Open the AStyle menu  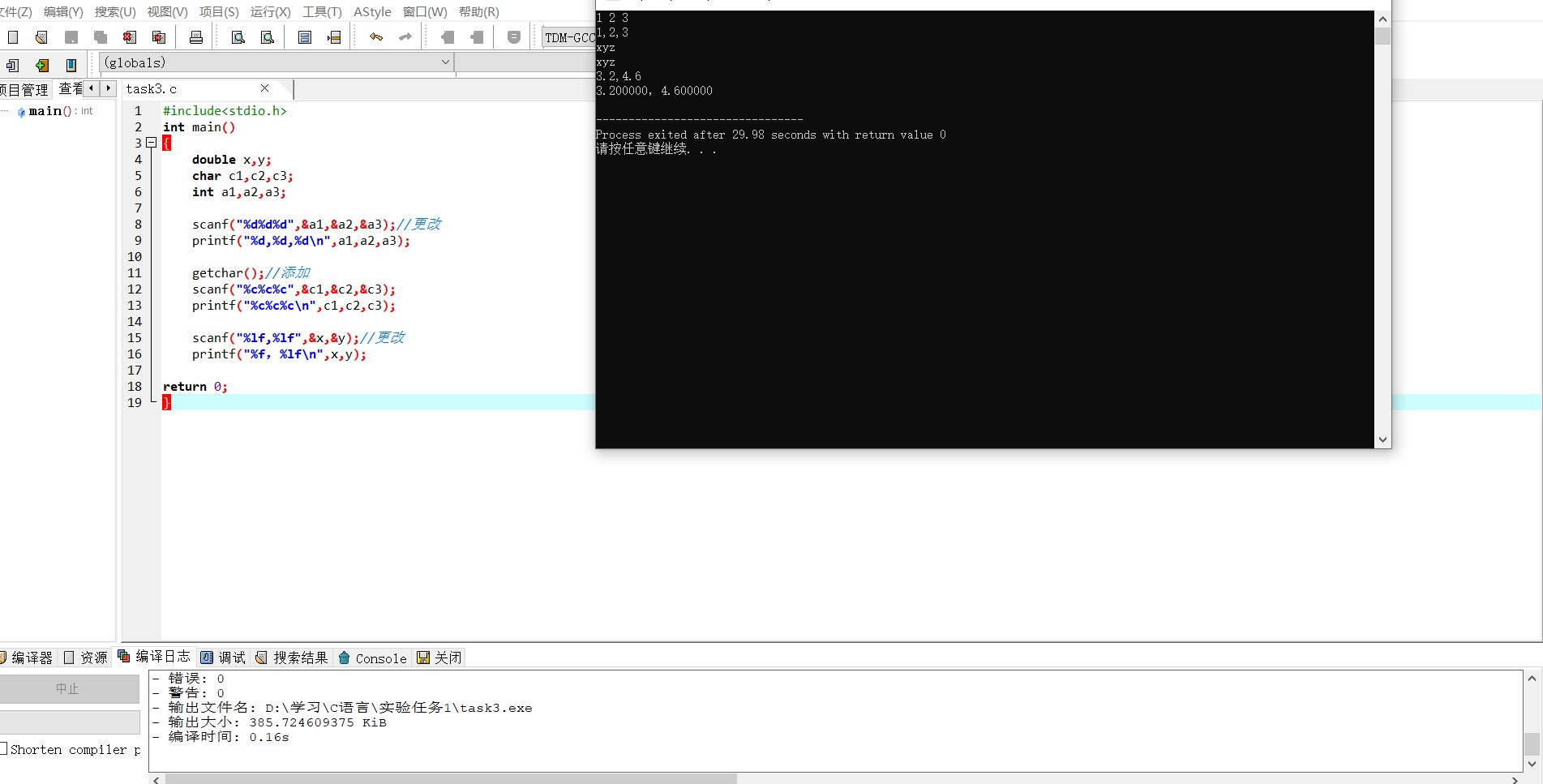point(372,11)
